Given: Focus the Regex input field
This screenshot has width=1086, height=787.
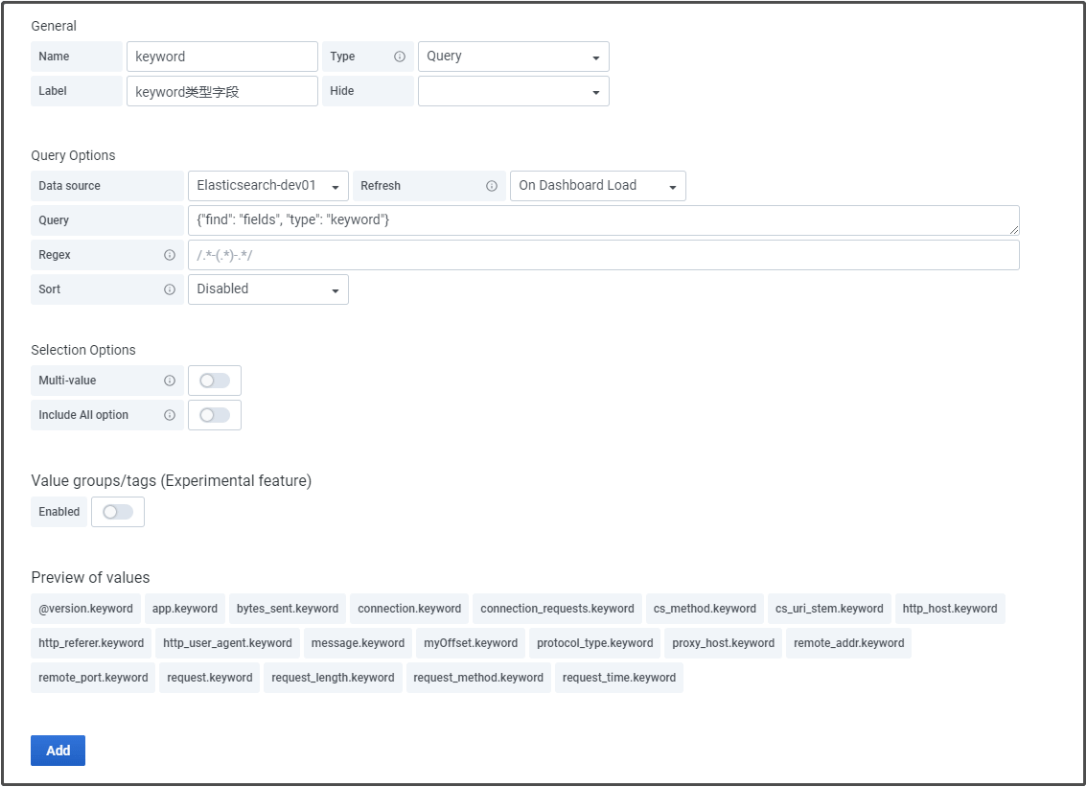Looking at the screenshot, I should (x=600, y=255).
